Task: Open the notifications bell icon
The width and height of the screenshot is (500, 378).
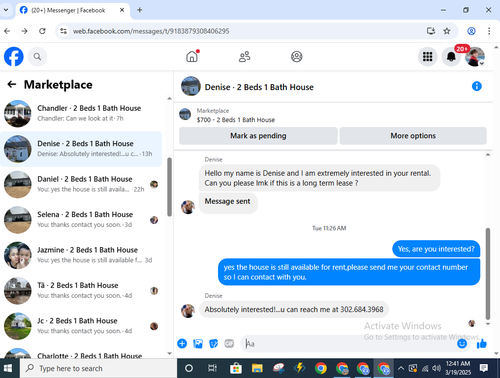Action: pyautogui.click(x=451, y=57)
